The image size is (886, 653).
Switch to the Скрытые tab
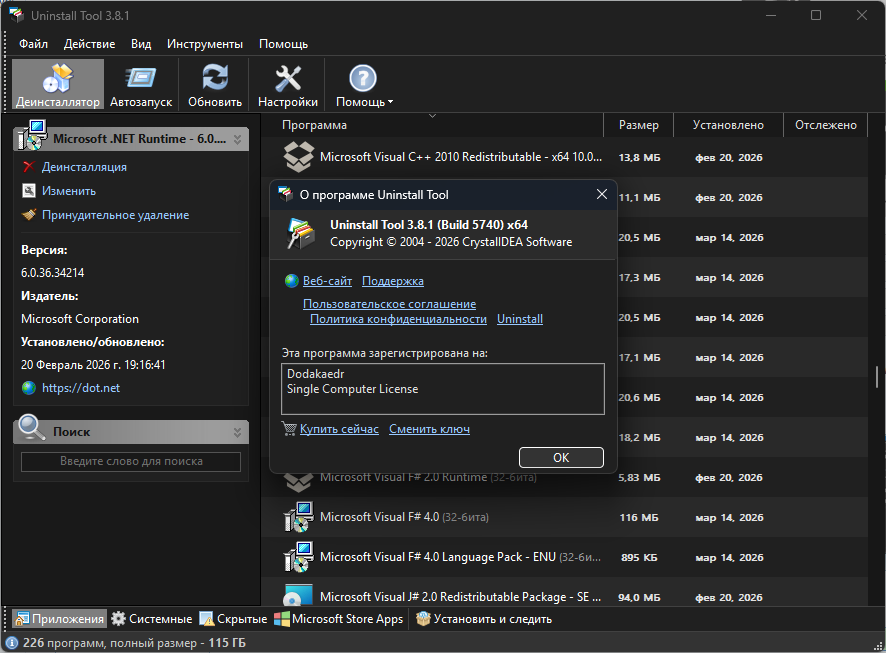click(233, 619)
